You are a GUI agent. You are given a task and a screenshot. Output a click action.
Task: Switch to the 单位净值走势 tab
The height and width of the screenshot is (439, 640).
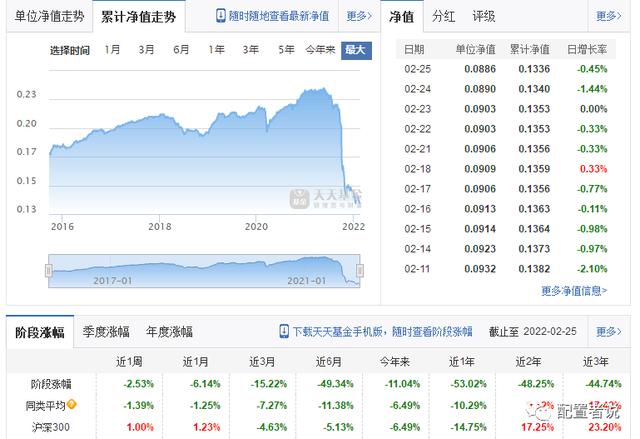pos(49,16)
